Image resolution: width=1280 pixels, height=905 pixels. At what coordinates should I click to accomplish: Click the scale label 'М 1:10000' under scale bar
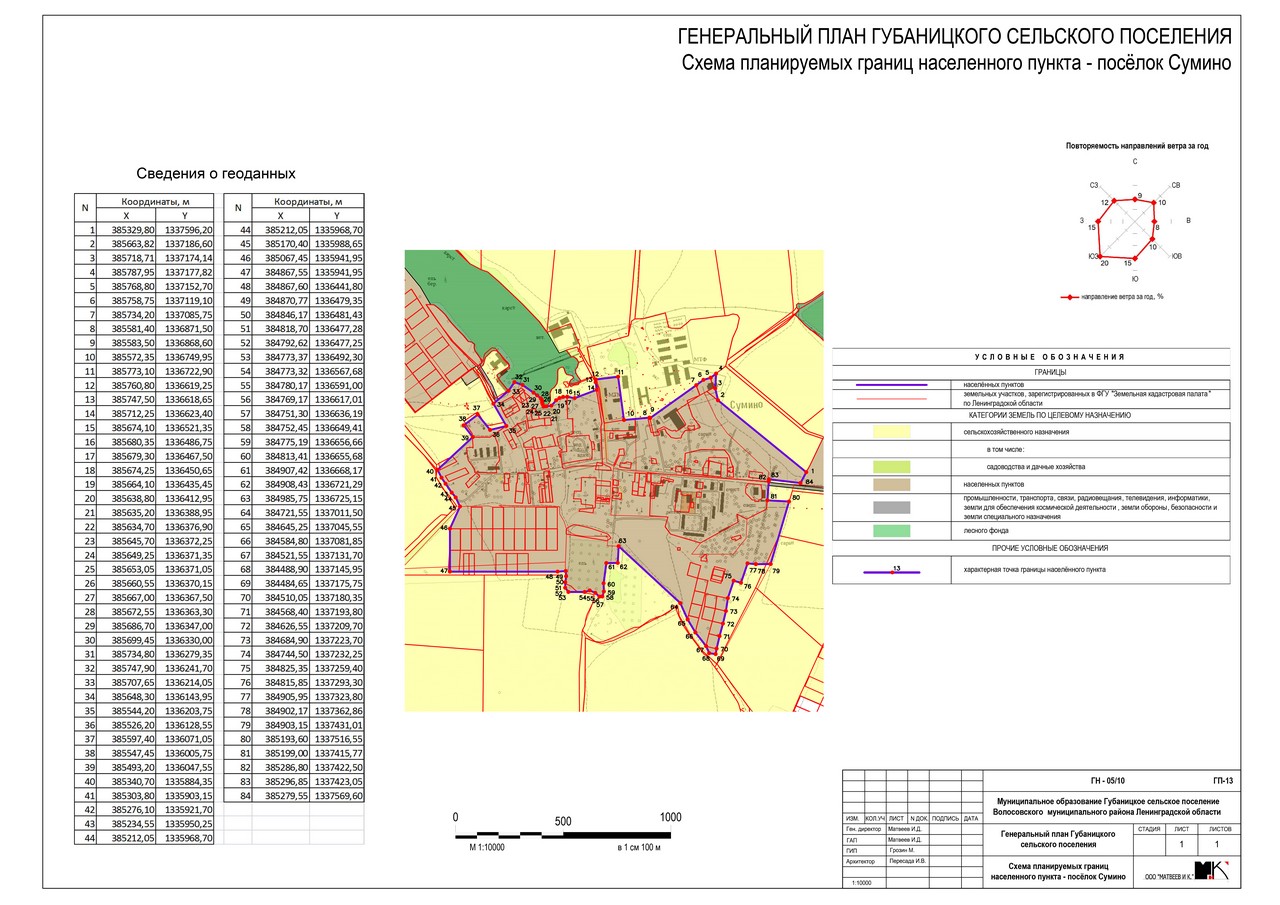[x=489, y=847]
